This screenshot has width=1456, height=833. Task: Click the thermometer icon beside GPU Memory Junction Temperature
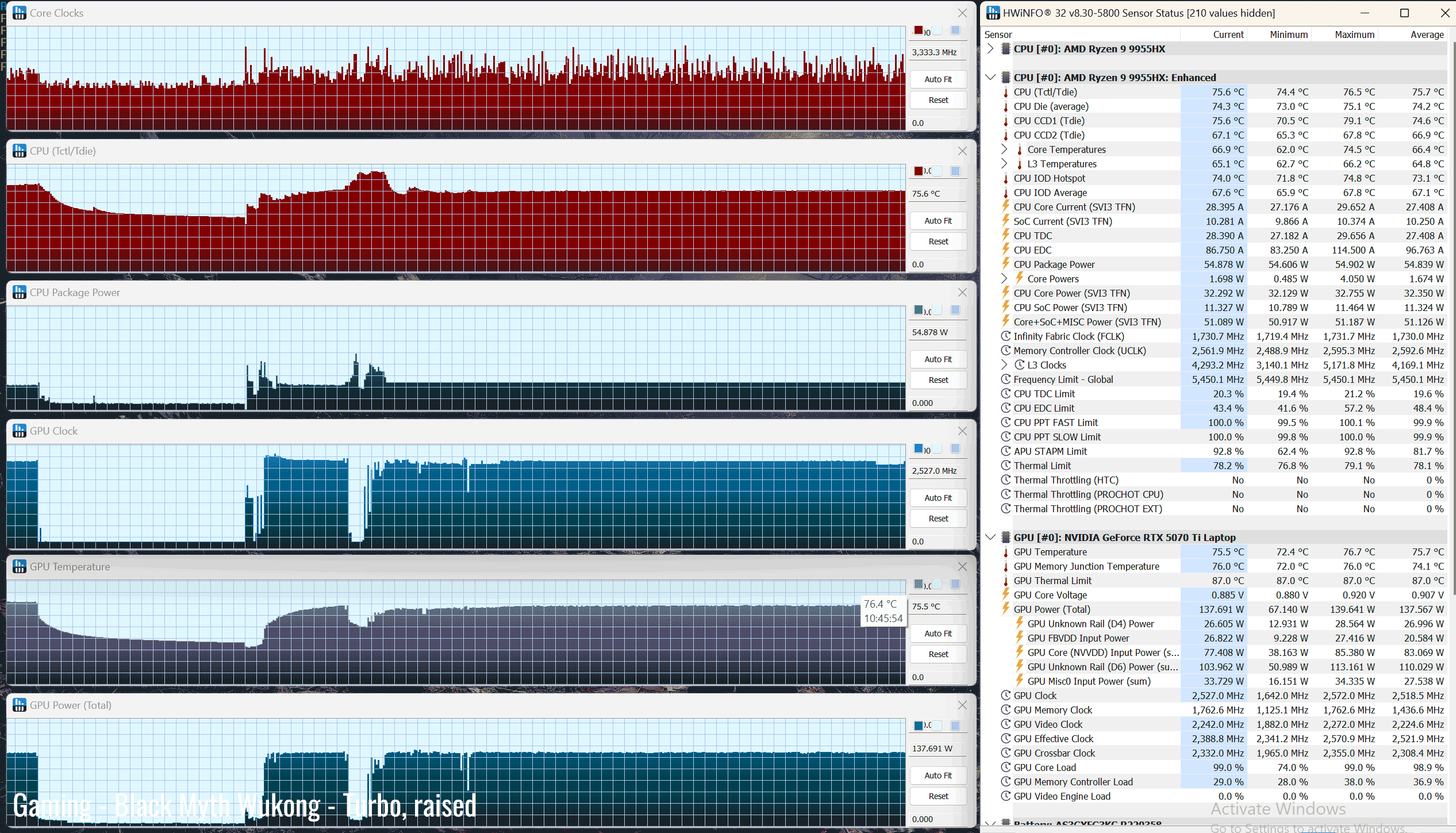[x=1005, y=566]
